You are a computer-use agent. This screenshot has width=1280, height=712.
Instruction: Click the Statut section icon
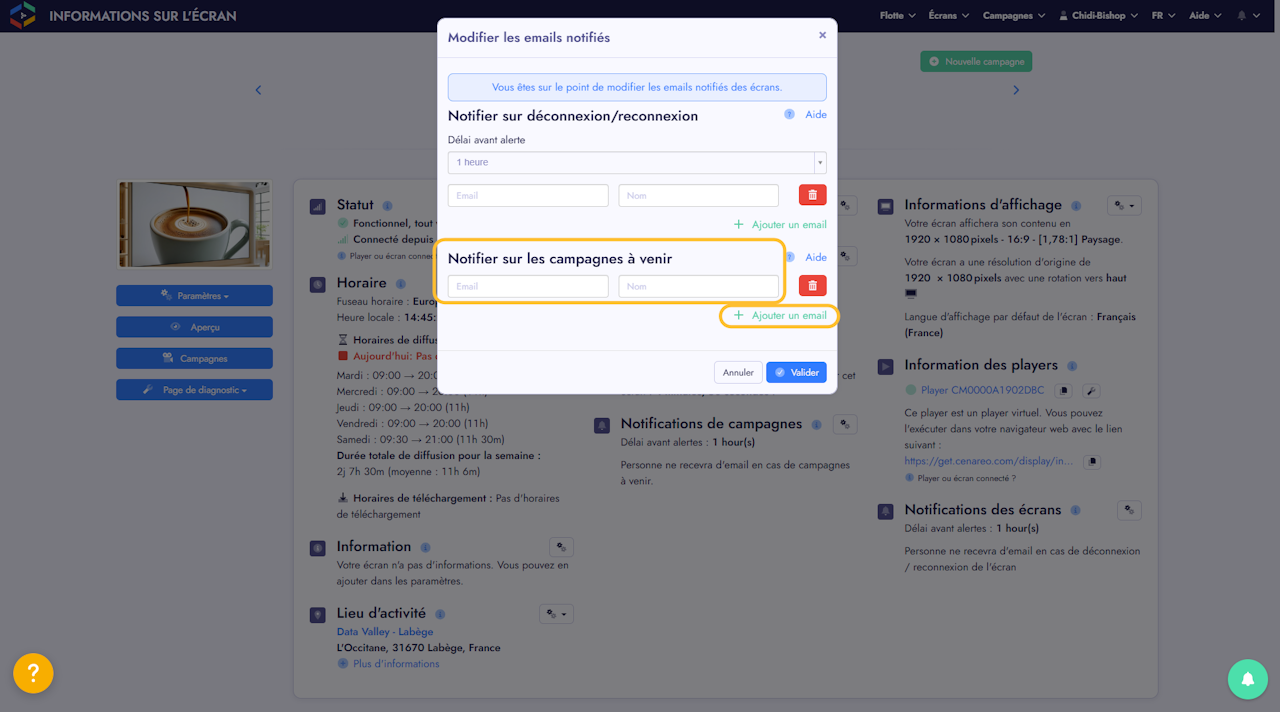pos(318,206)
